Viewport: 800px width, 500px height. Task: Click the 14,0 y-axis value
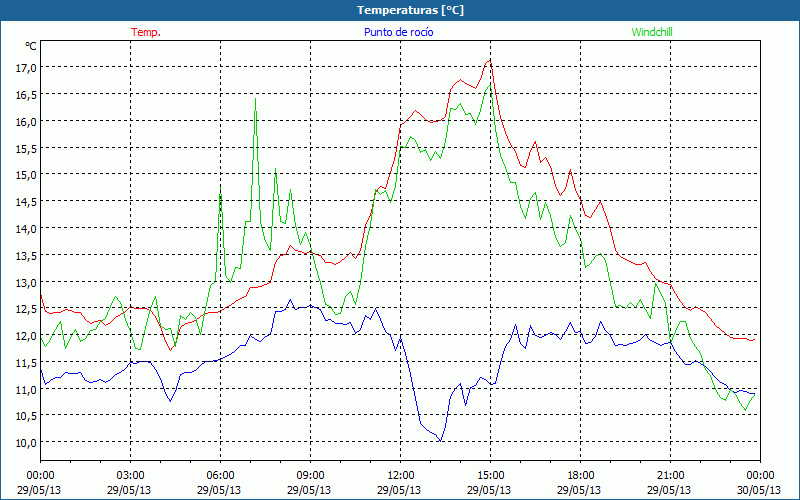26,229
